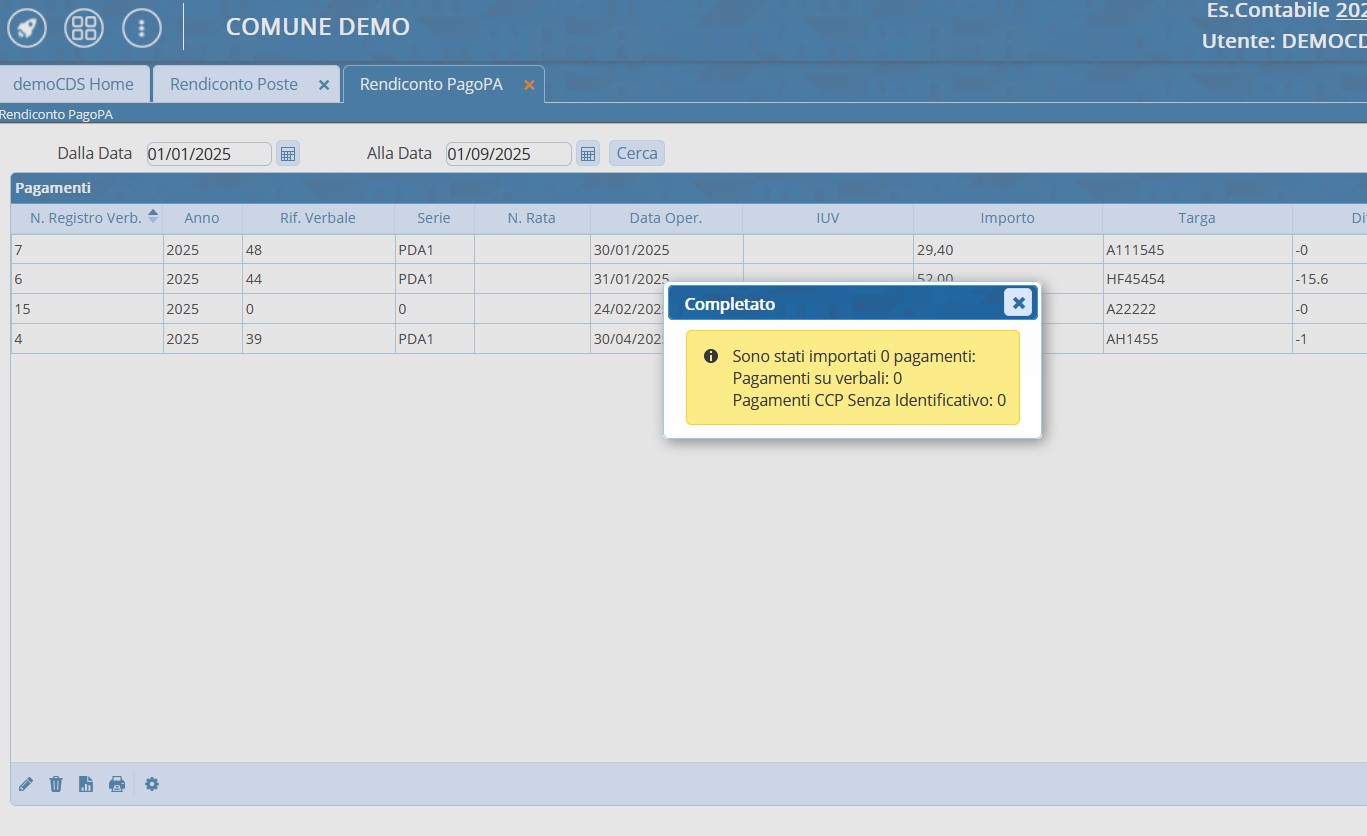Close the Completato dialog

coord(1018,302)
